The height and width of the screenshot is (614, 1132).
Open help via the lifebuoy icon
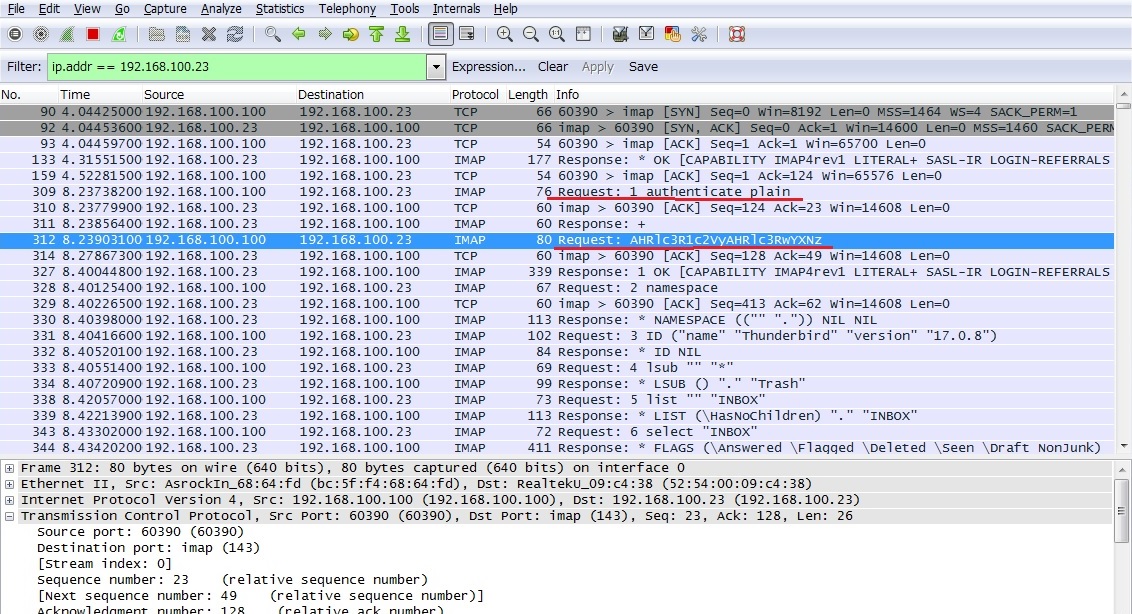click(736, 34)
